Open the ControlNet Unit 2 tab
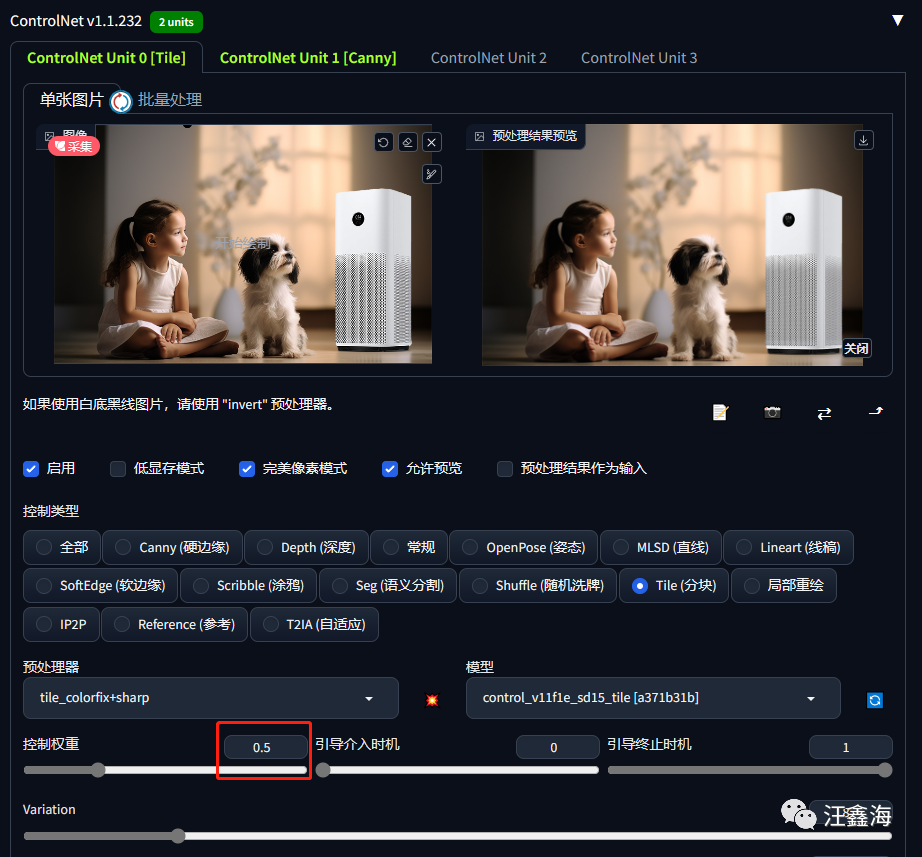 pos(489,58)
